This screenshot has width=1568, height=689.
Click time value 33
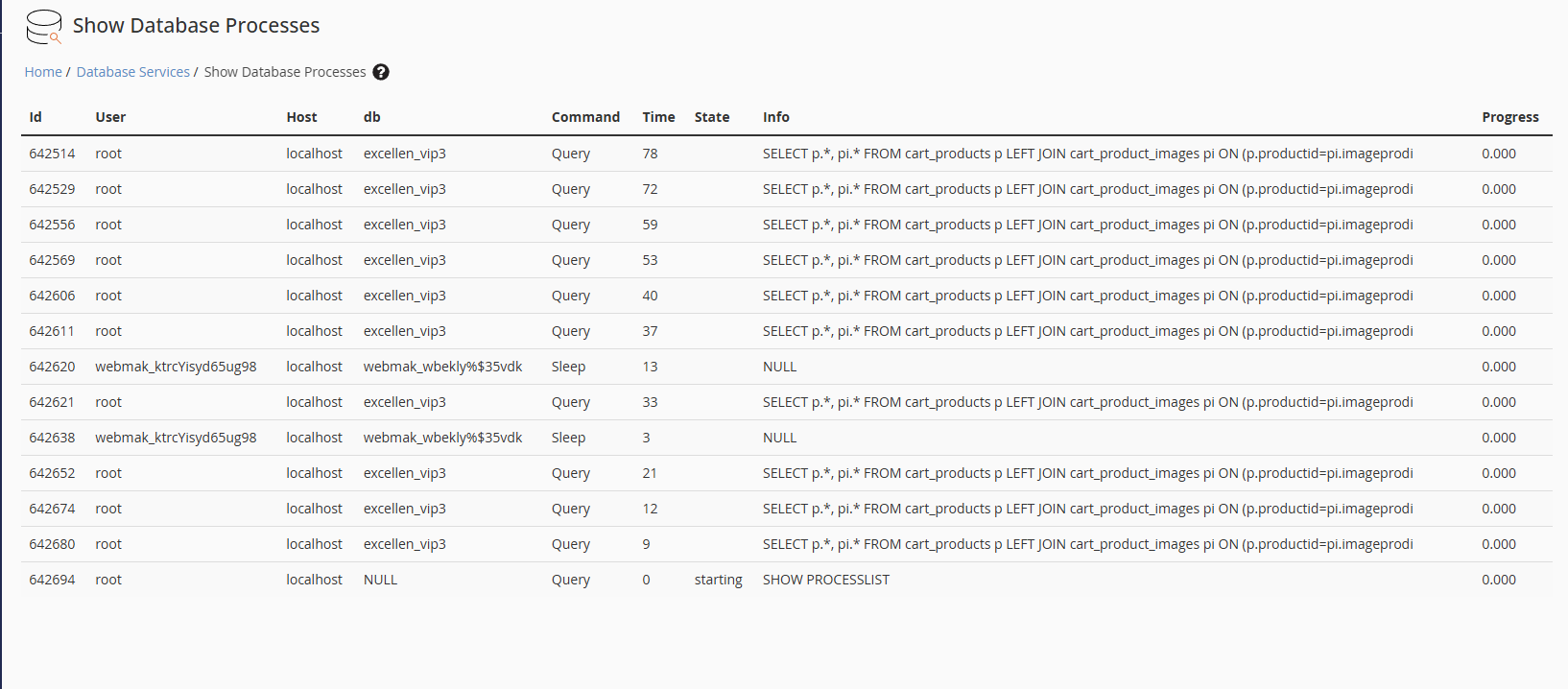pyautogui.click(x=650, y=402)
